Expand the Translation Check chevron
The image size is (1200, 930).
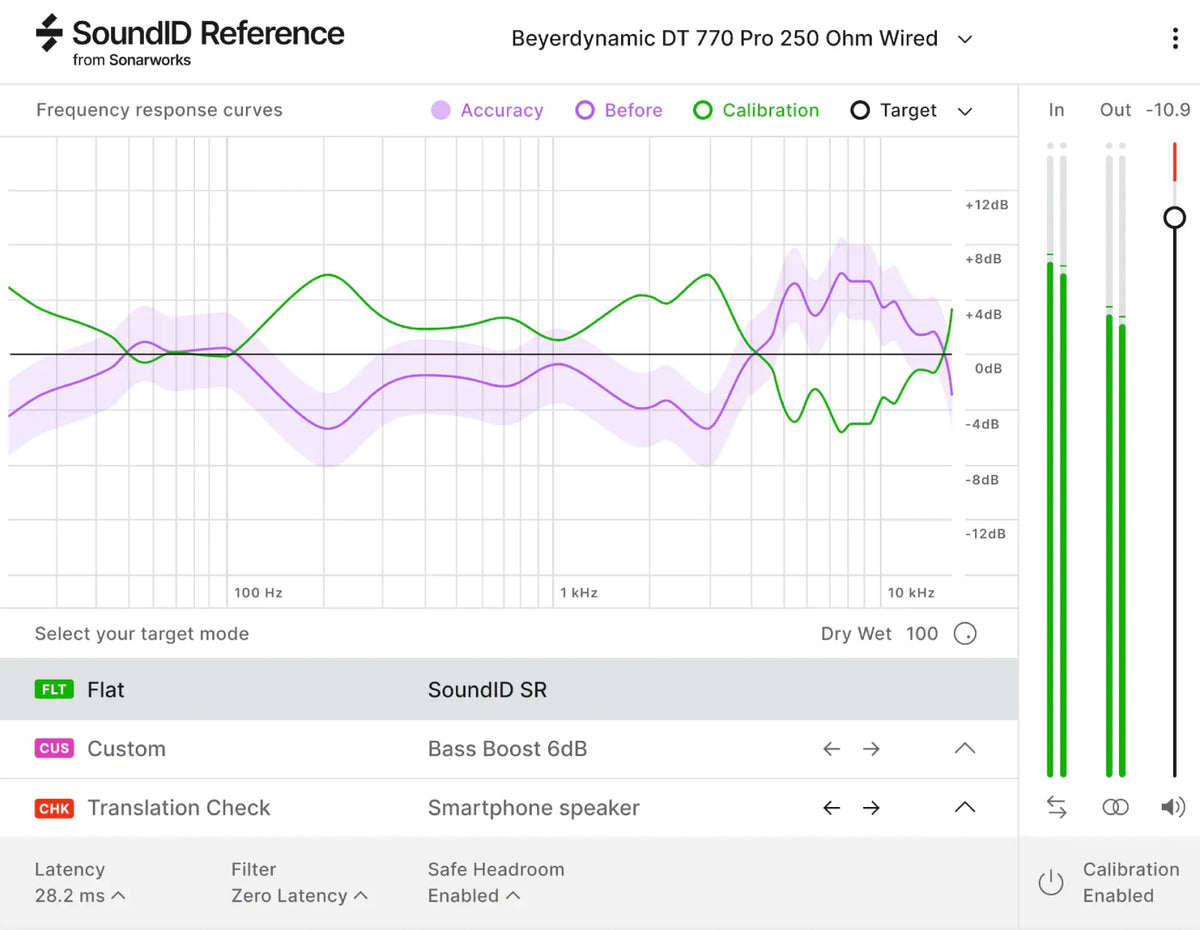pyautogui.click(x=965, y=807)
